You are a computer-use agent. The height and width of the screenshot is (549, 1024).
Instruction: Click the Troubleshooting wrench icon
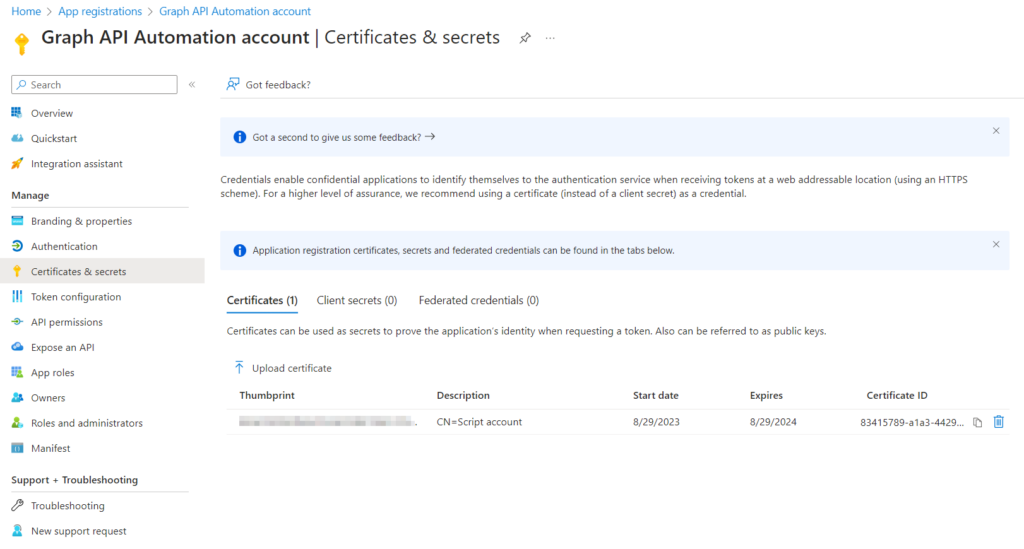(x=17, y=505)
